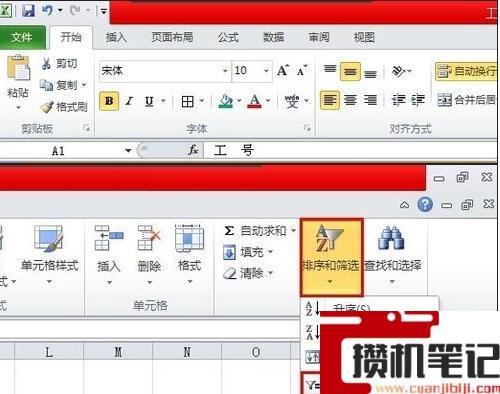Click the increase font size icon
Viewport: 500px width, 394px height.
pyautogui.click(x=283, y=70)
